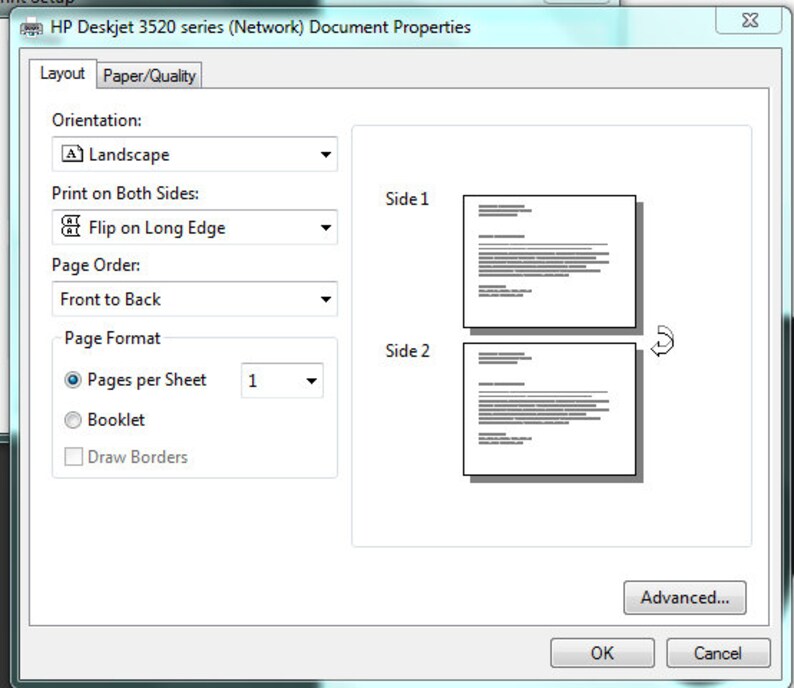The image size is (794, 688).
Task: Click the flip arrow icon beside the preview
Action: (x=662, y=341)
